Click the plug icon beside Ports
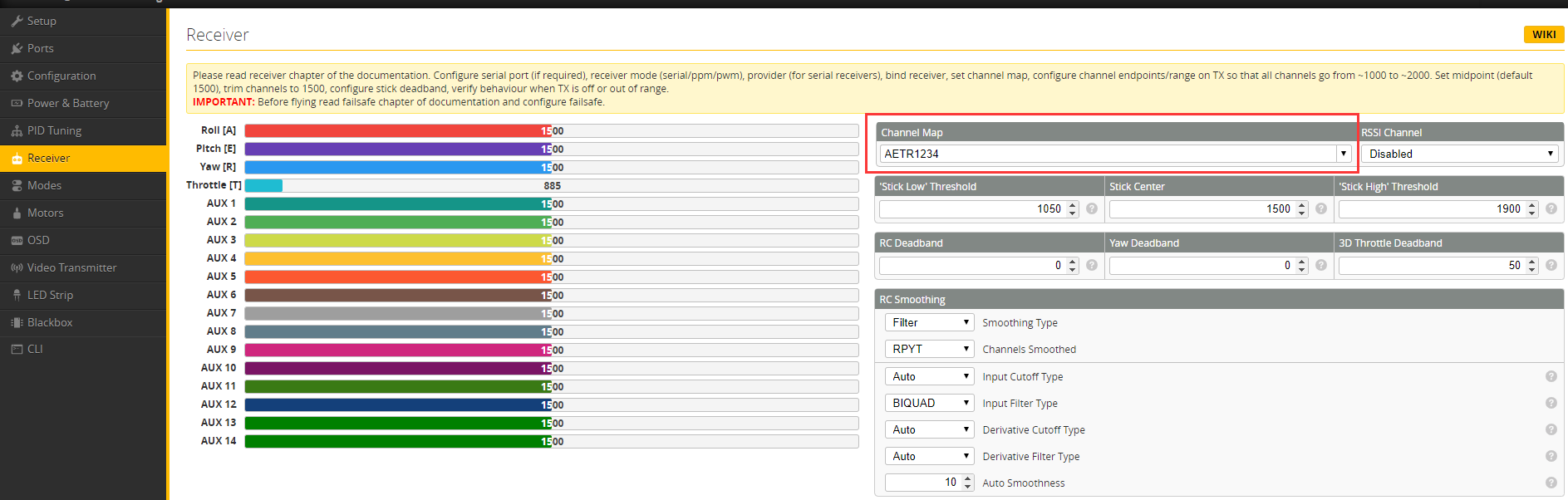 [x=17, y=48]
